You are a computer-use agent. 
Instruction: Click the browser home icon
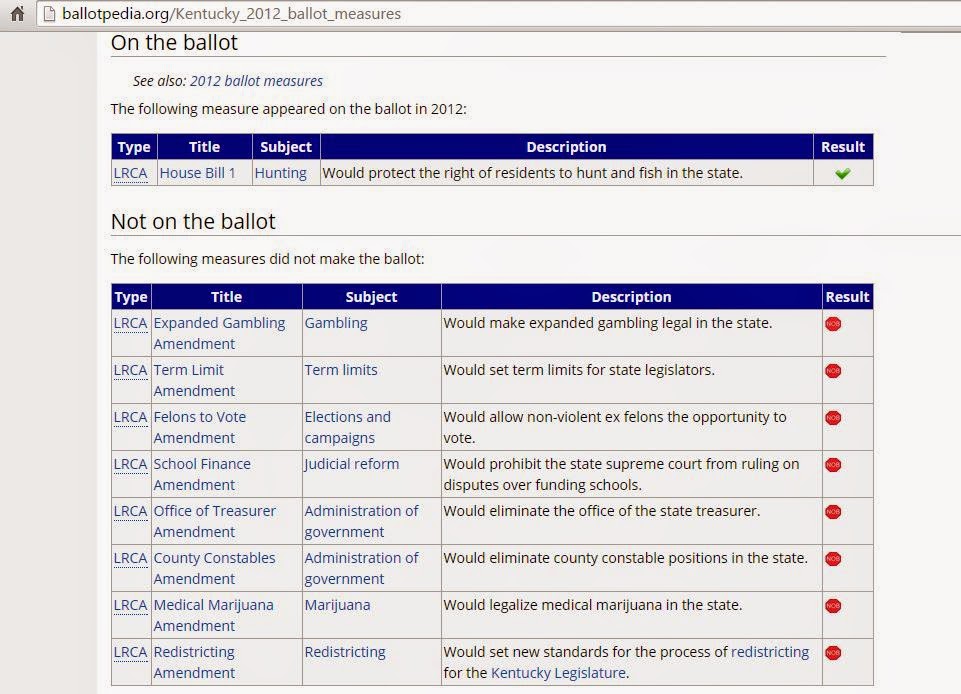click(x=16, y=14)
